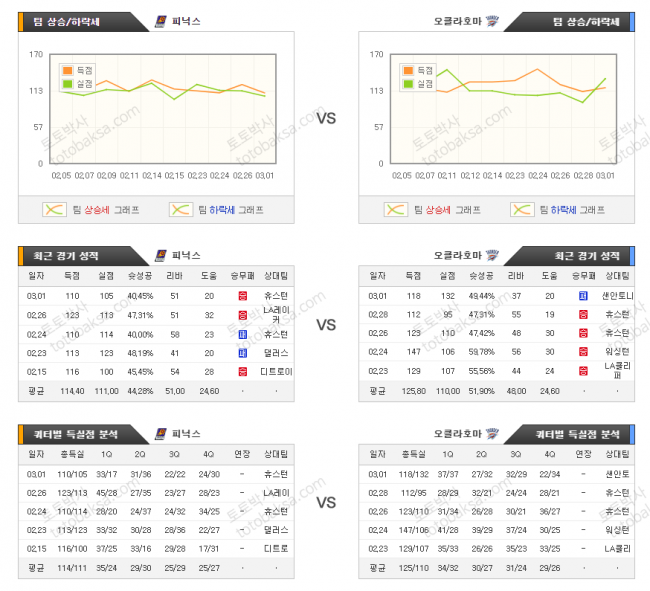
Task: Click the 하락세 graph icon under Phoenix chart
Action: pos(180,210)
